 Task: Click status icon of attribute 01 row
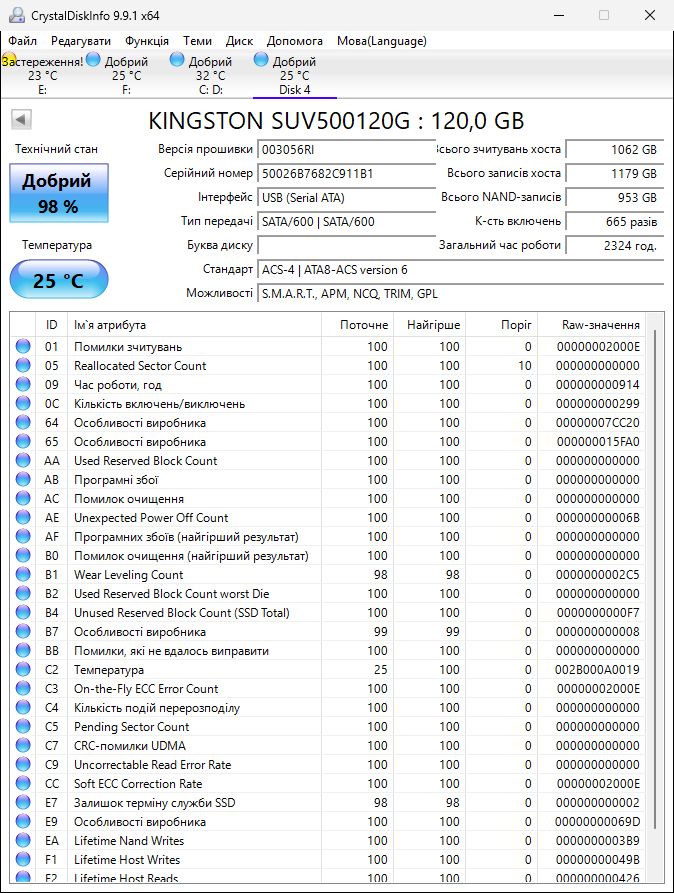[x=23, y=346]
